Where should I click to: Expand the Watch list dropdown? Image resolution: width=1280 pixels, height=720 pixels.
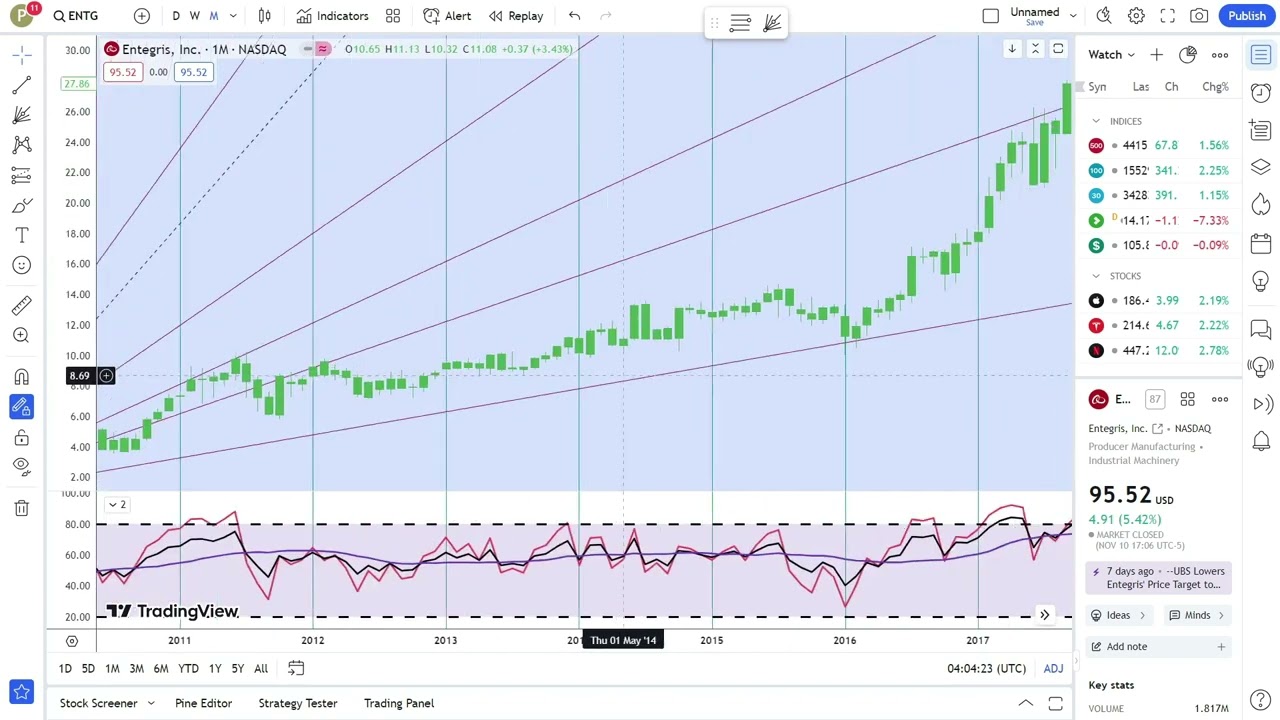1111,55
